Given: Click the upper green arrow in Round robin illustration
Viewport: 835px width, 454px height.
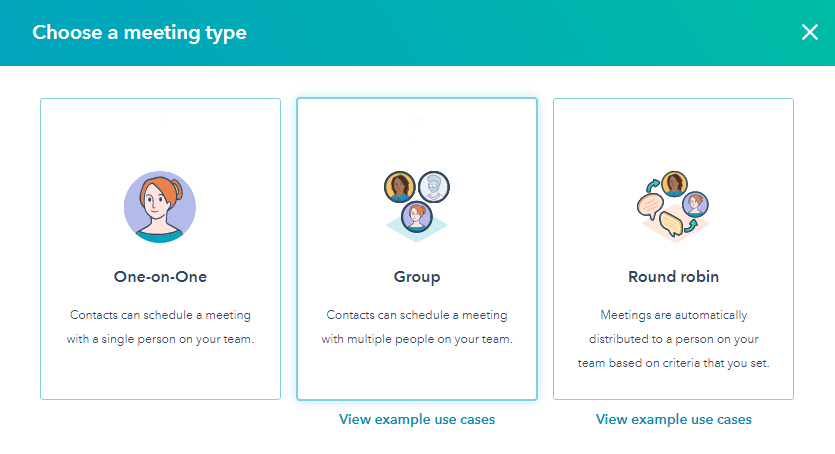Looking at the screenshot, I should pyautogui.click(x=652, y=185).
